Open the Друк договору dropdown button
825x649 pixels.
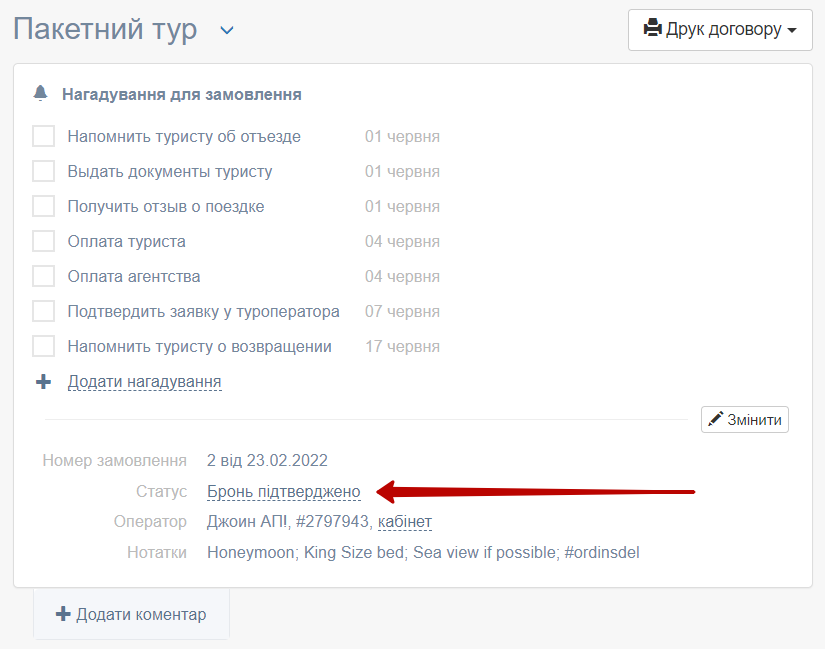pos(720,30)
